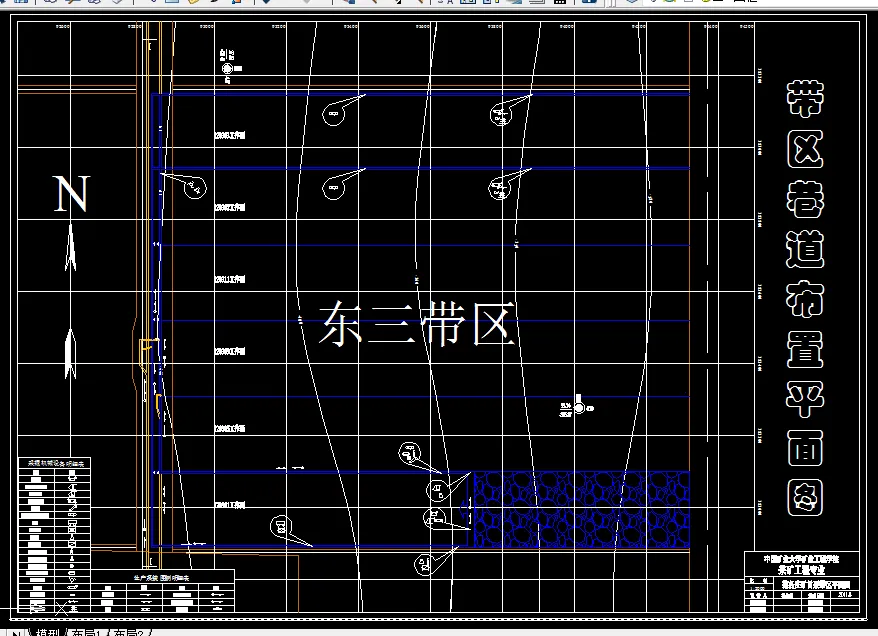Select the 带 character of vertical title
The height and width of the screenshot is (636, 878).
805,99
